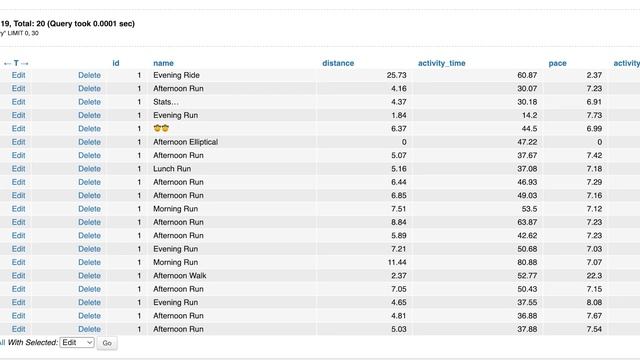
Task: Delete the Stats… row
Action: coord(89,102)
